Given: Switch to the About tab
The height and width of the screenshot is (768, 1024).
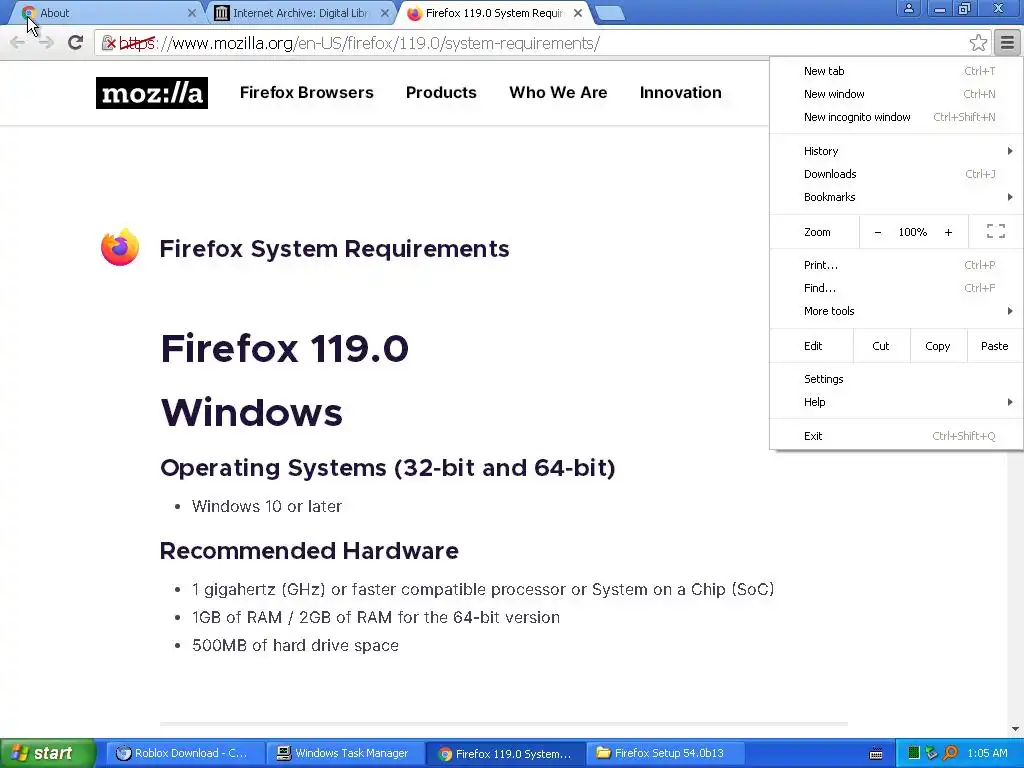Looking at the screenshot, I should pos(102,13).
